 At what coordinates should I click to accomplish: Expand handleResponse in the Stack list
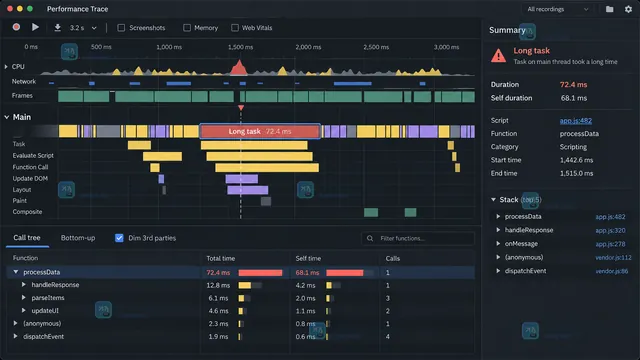click(498, 230)
